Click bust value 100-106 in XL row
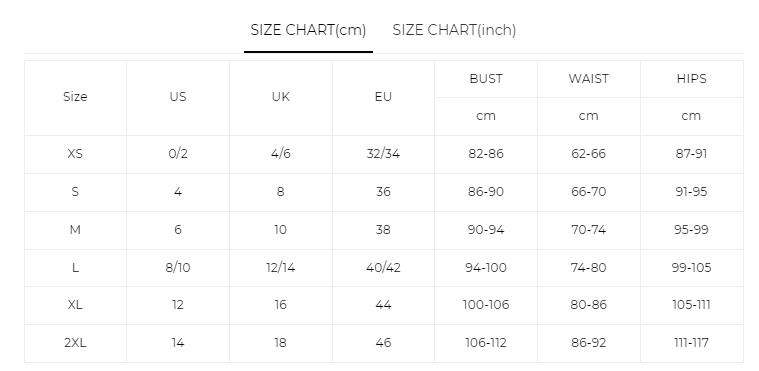The width and height of the screenshot is (759, 371). 486,305
